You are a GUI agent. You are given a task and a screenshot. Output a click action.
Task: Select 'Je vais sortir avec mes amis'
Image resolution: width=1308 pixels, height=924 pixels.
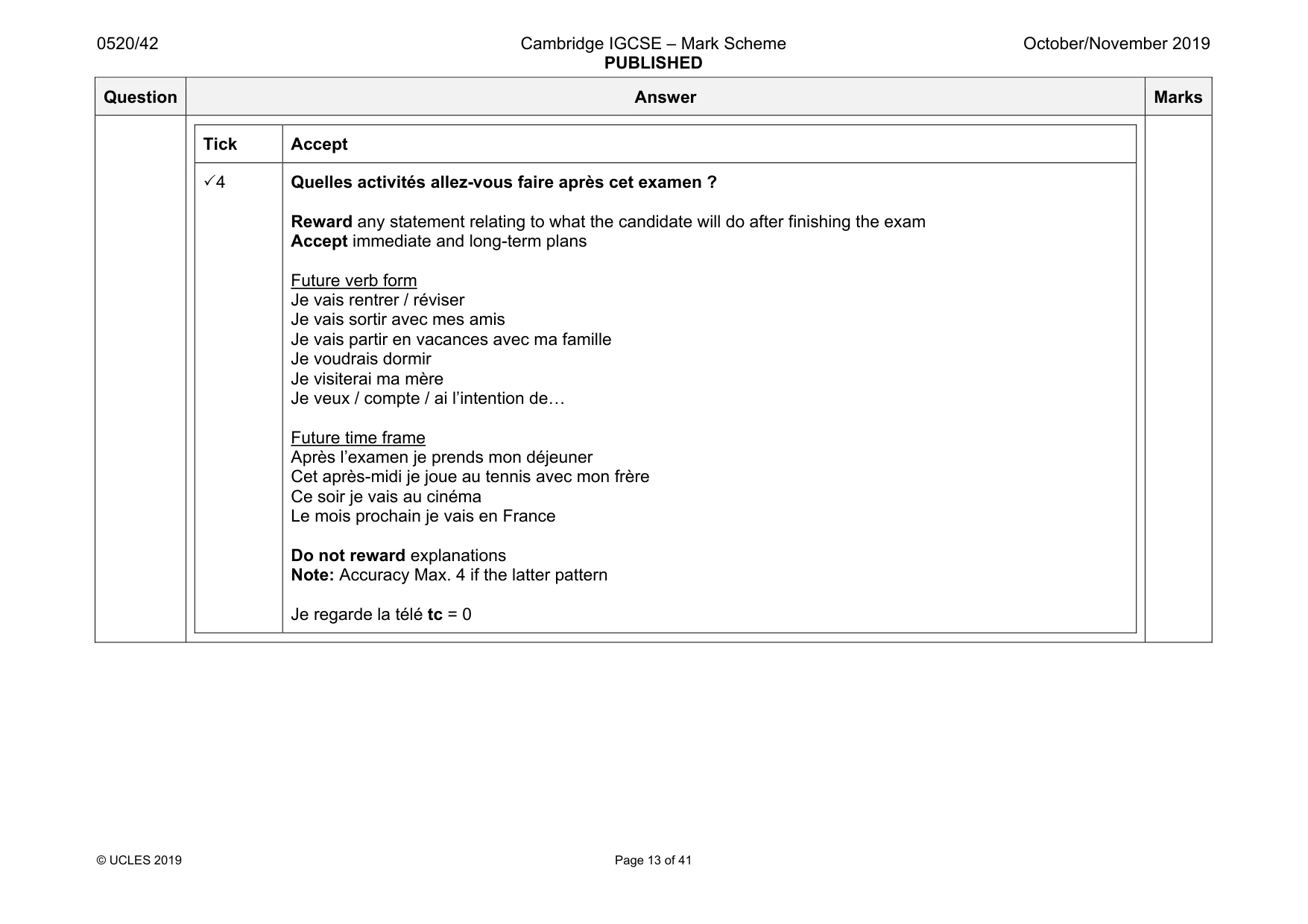[398, 320]
